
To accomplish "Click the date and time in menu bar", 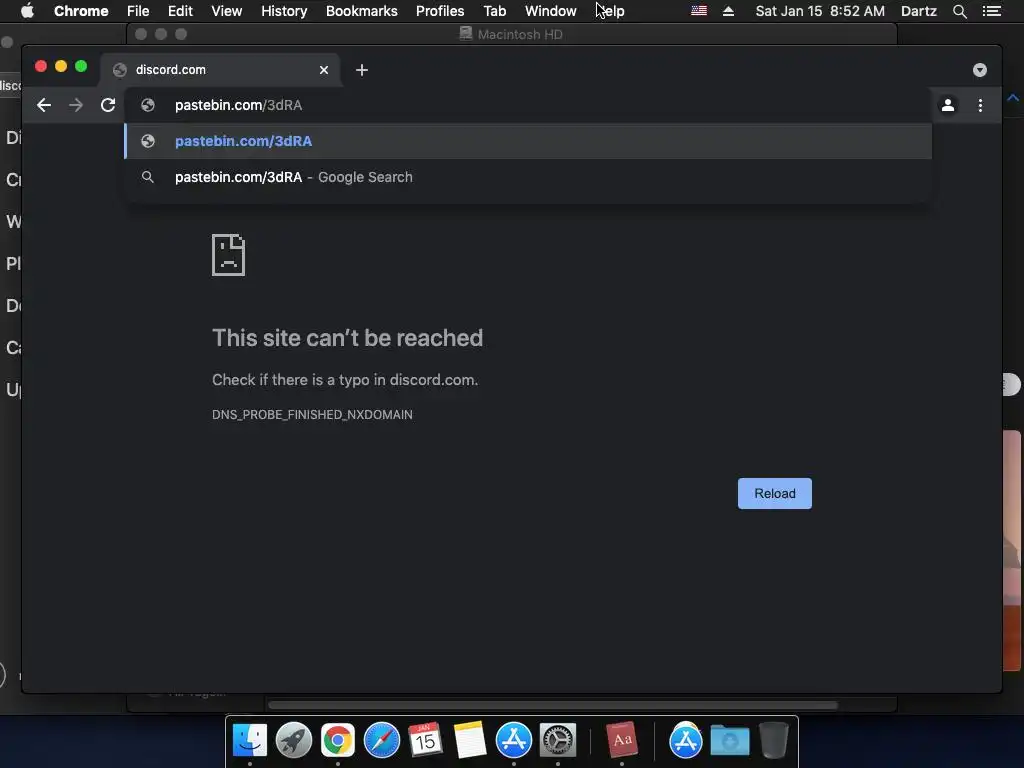I will (x=820, y=11).
